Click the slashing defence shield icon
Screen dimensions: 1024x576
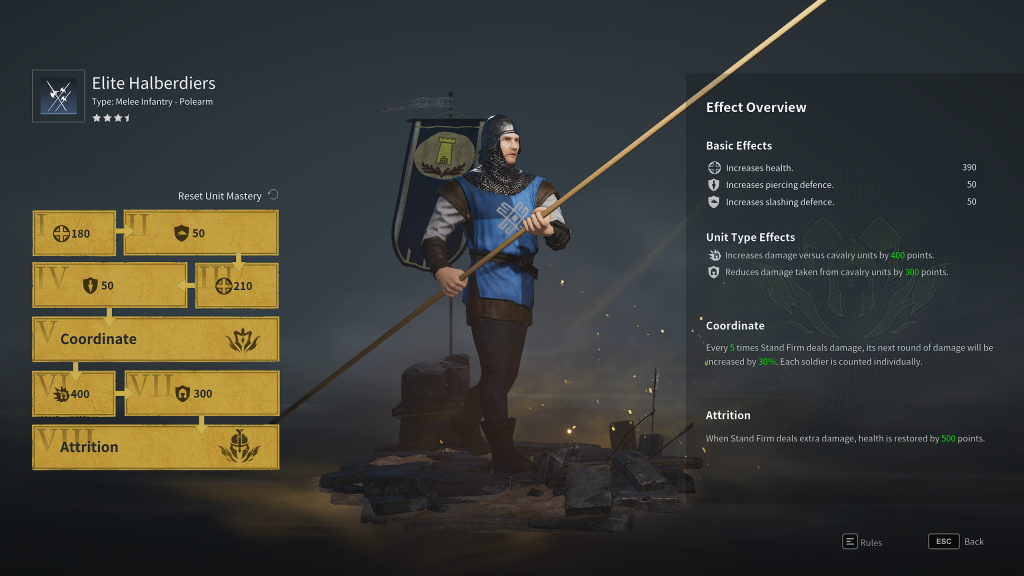pos(714,202)
